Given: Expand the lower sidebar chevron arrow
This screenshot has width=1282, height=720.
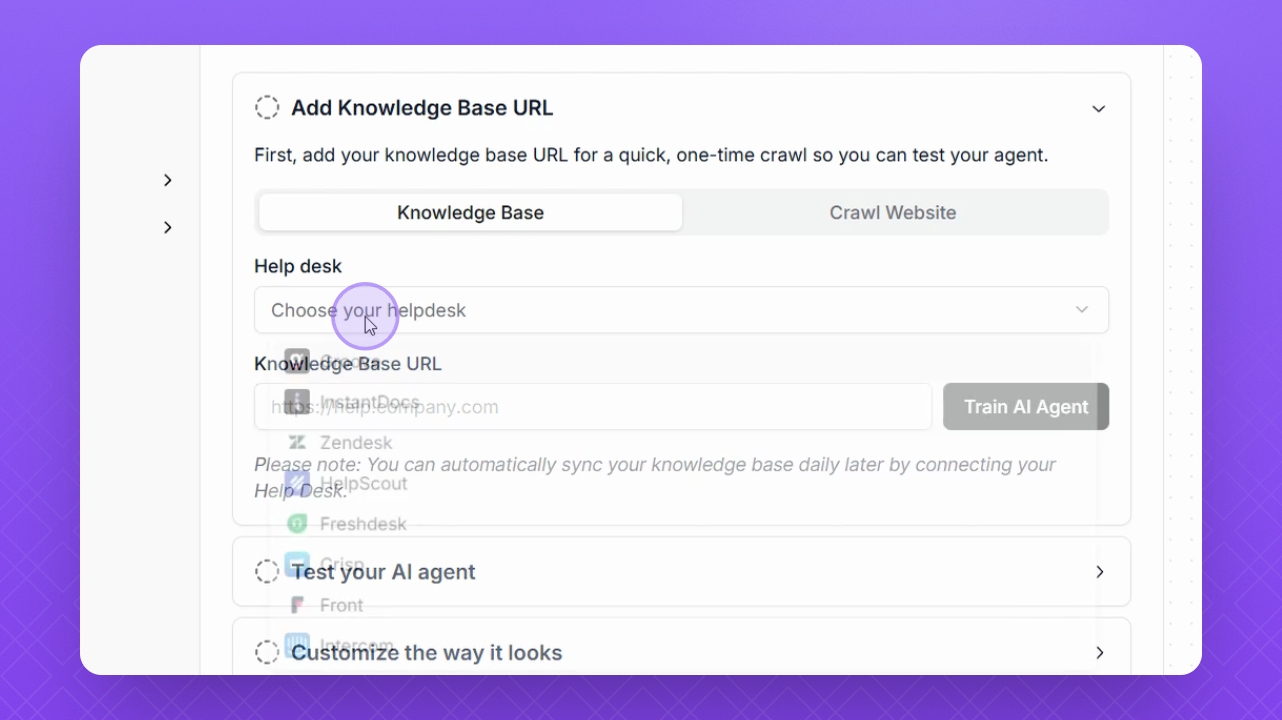Looking at the screenshot, I should pos(168,228).
